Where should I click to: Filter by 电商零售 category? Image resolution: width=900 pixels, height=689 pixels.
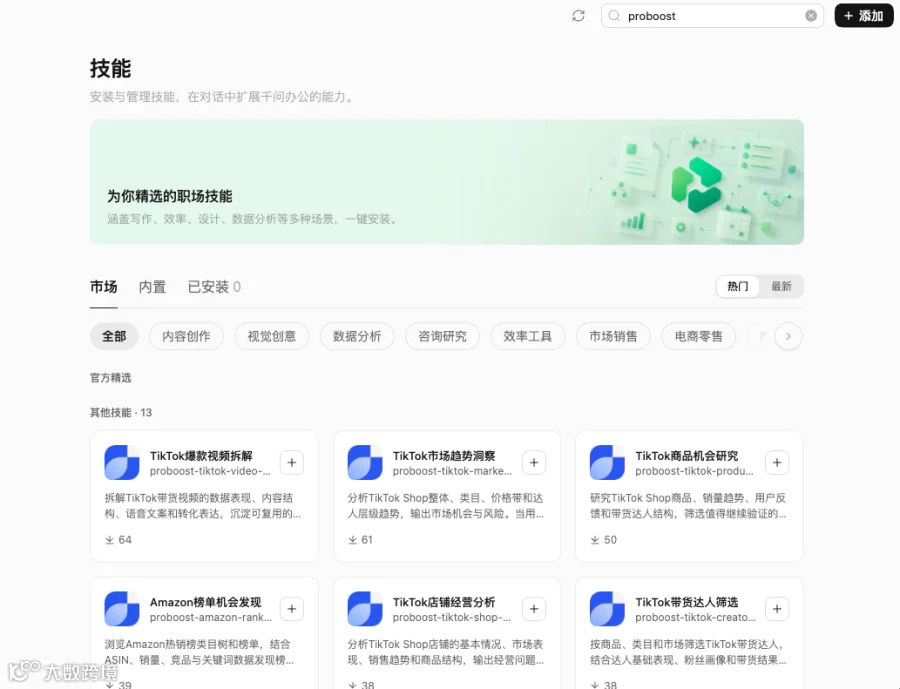(699, 336)
